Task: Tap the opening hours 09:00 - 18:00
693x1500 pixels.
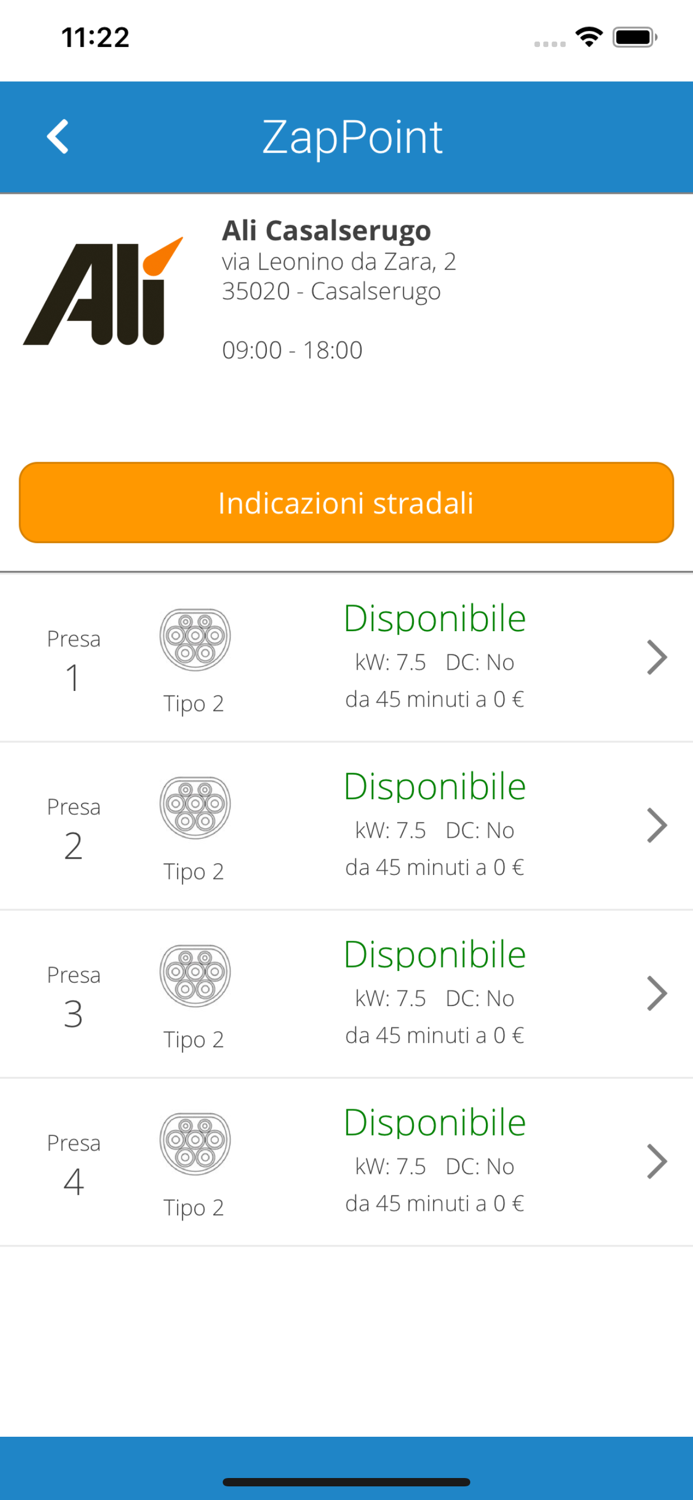Action: coord(293,350)
